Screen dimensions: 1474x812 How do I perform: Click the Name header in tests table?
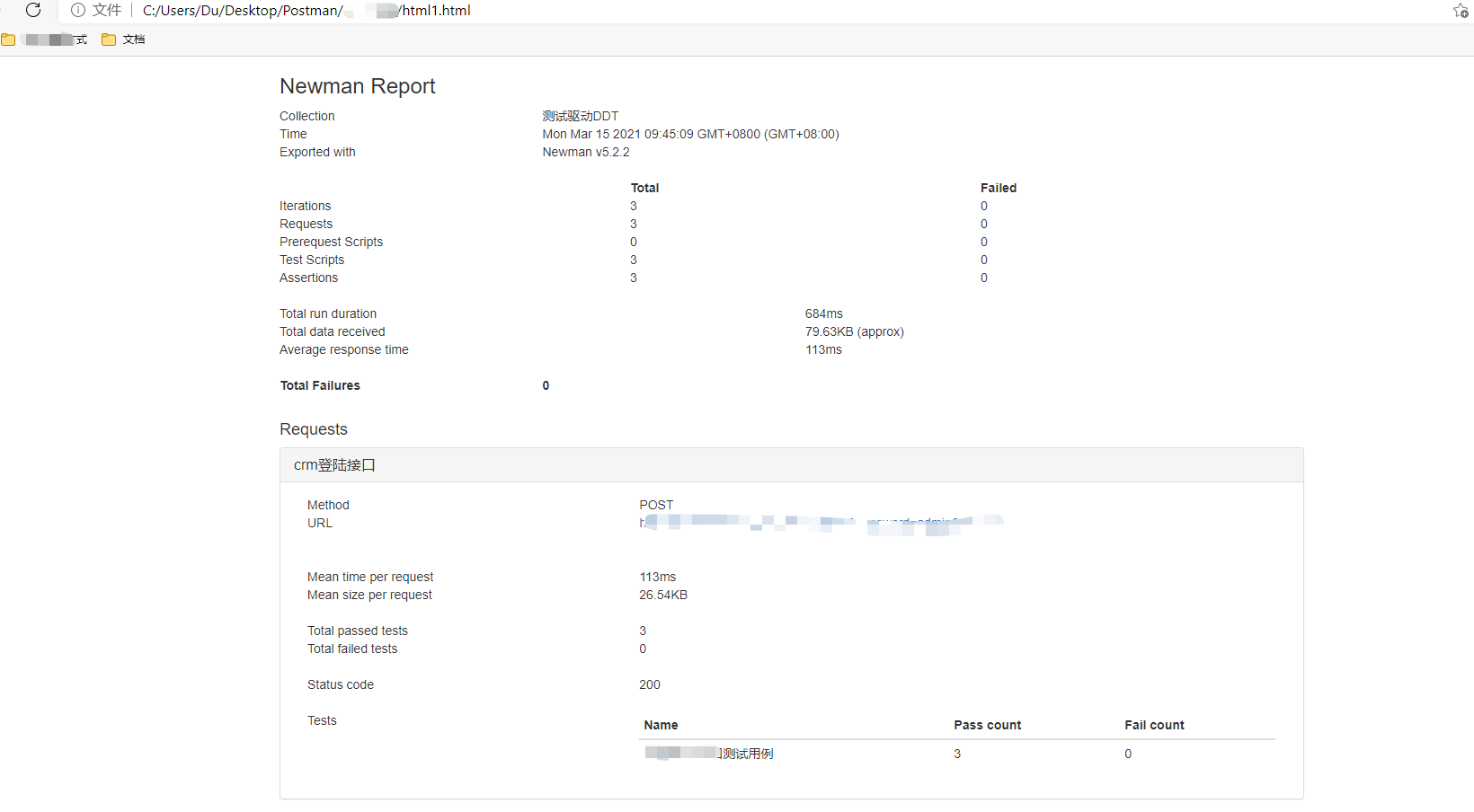point(661,725)
